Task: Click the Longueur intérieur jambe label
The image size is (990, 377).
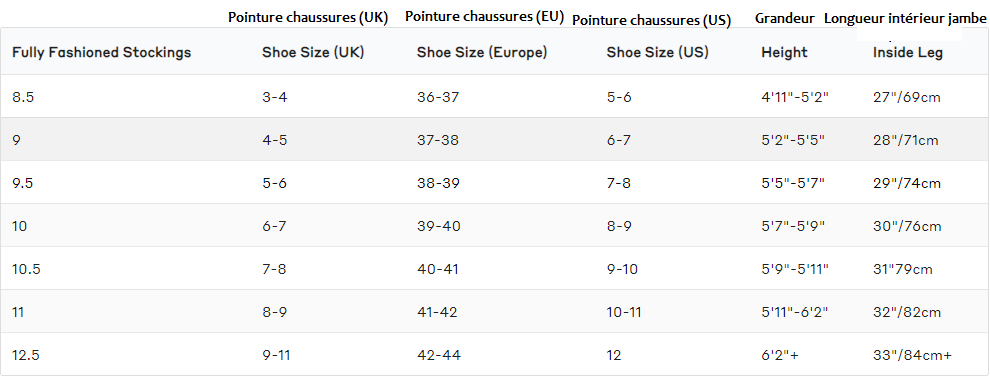Action: 905,19
